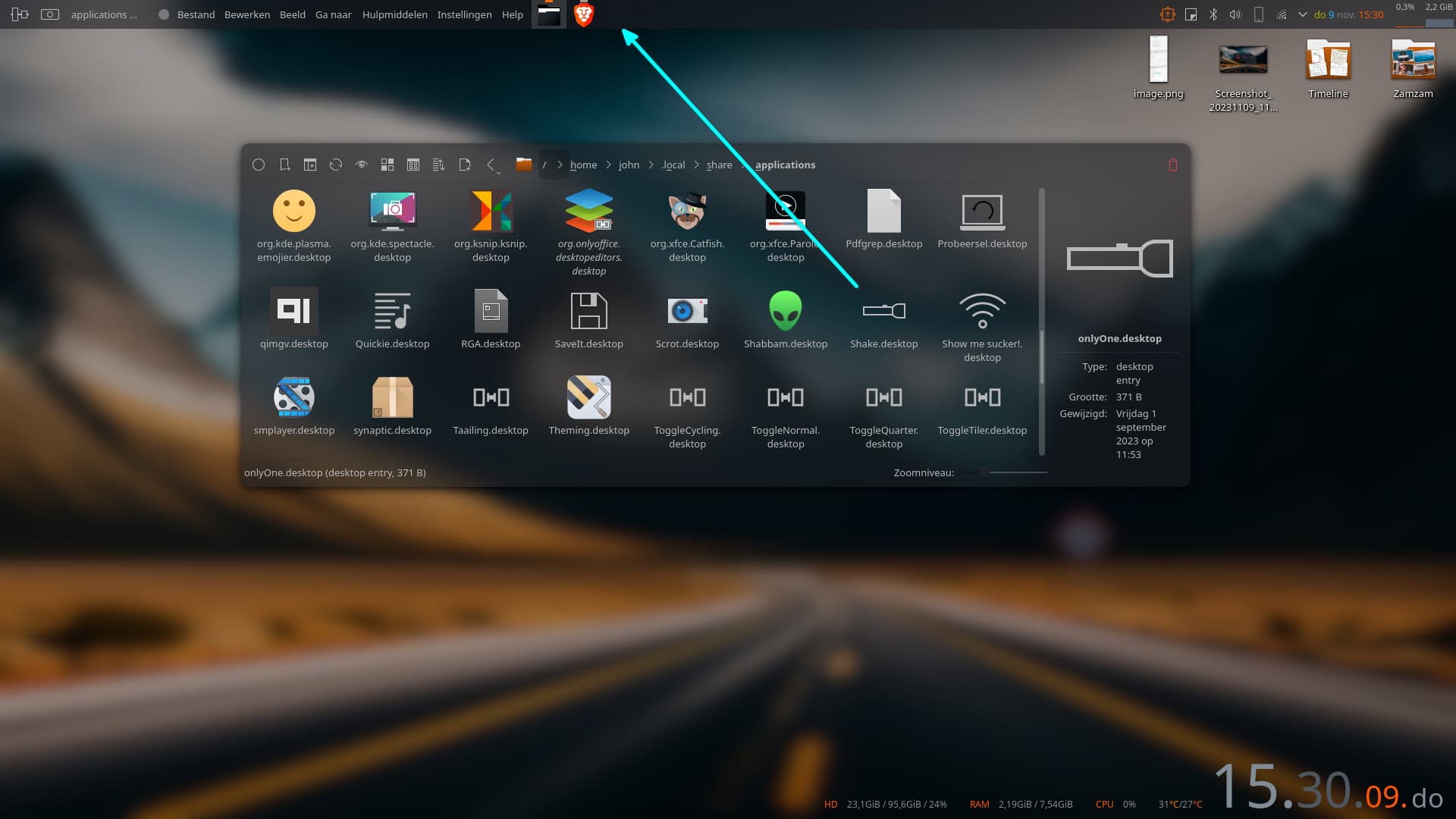
Task: Reload the folder with the refresh icon
Action: tap(336, 165)
